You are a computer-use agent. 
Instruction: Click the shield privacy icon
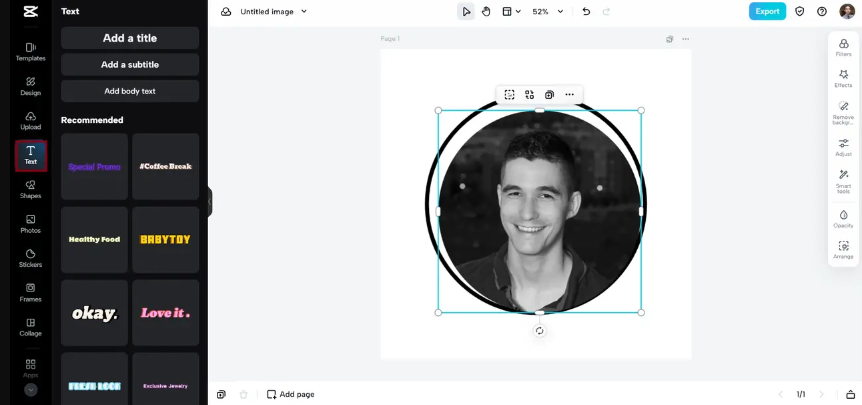coord(800,12)
